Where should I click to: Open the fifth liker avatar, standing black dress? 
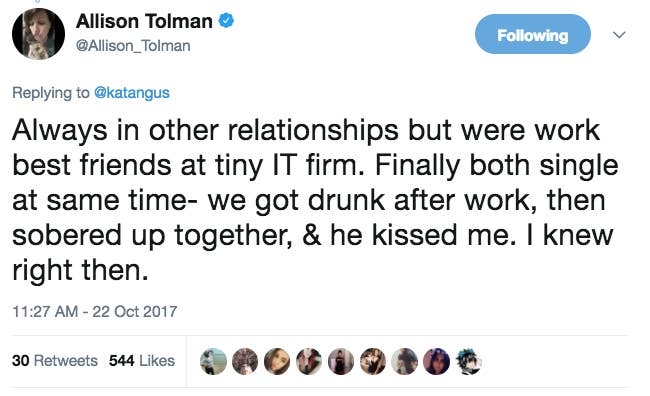click(x=341, y=361)
